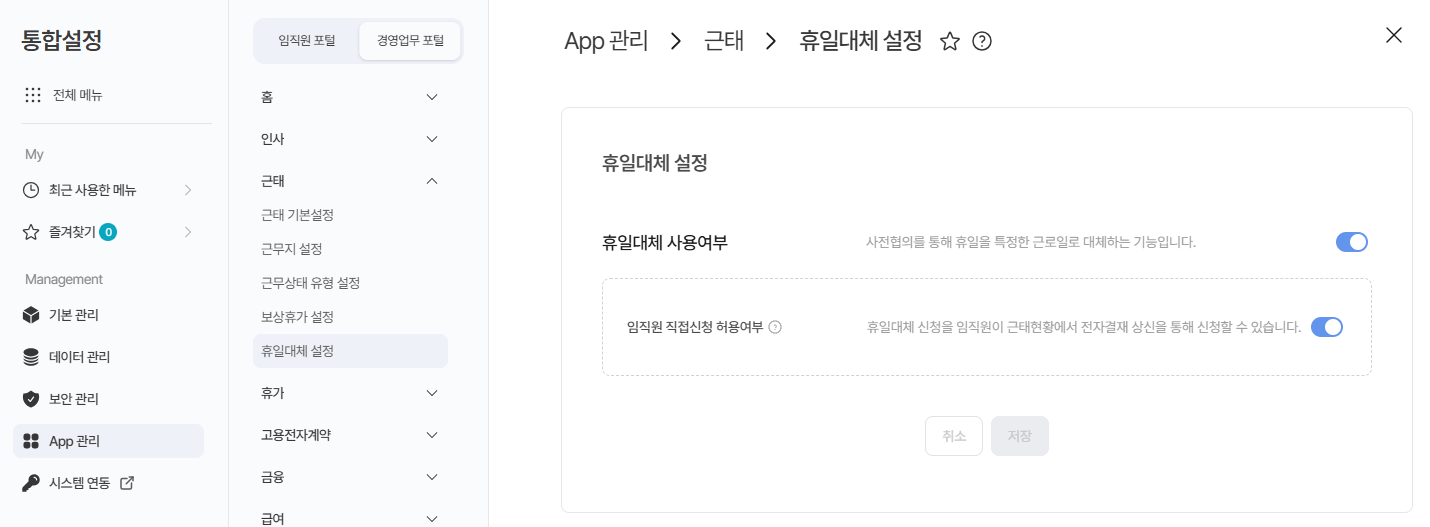Expand the 휴가 menu section

(432, 393)
